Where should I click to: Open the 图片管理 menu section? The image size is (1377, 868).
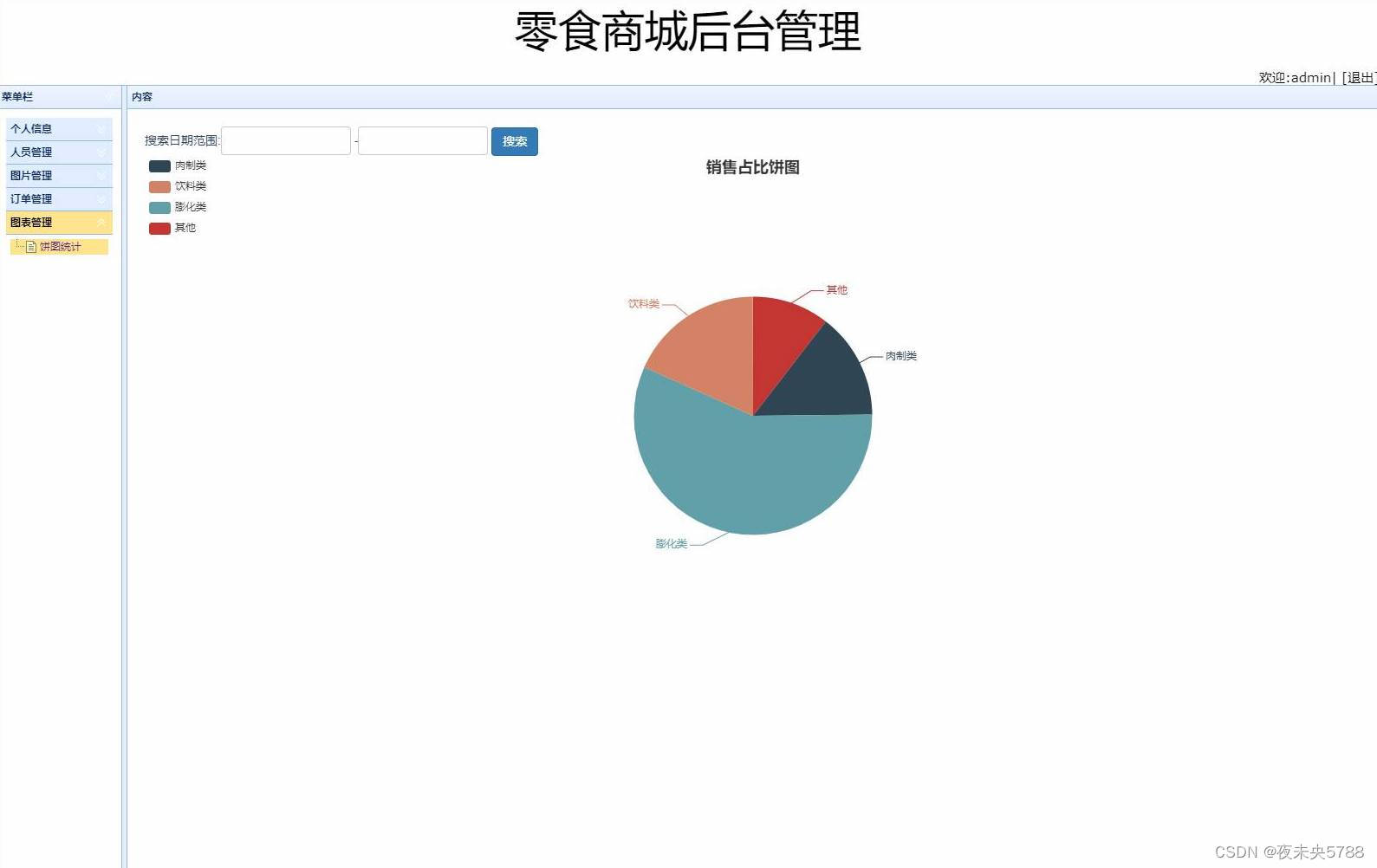tap(59, 176)
